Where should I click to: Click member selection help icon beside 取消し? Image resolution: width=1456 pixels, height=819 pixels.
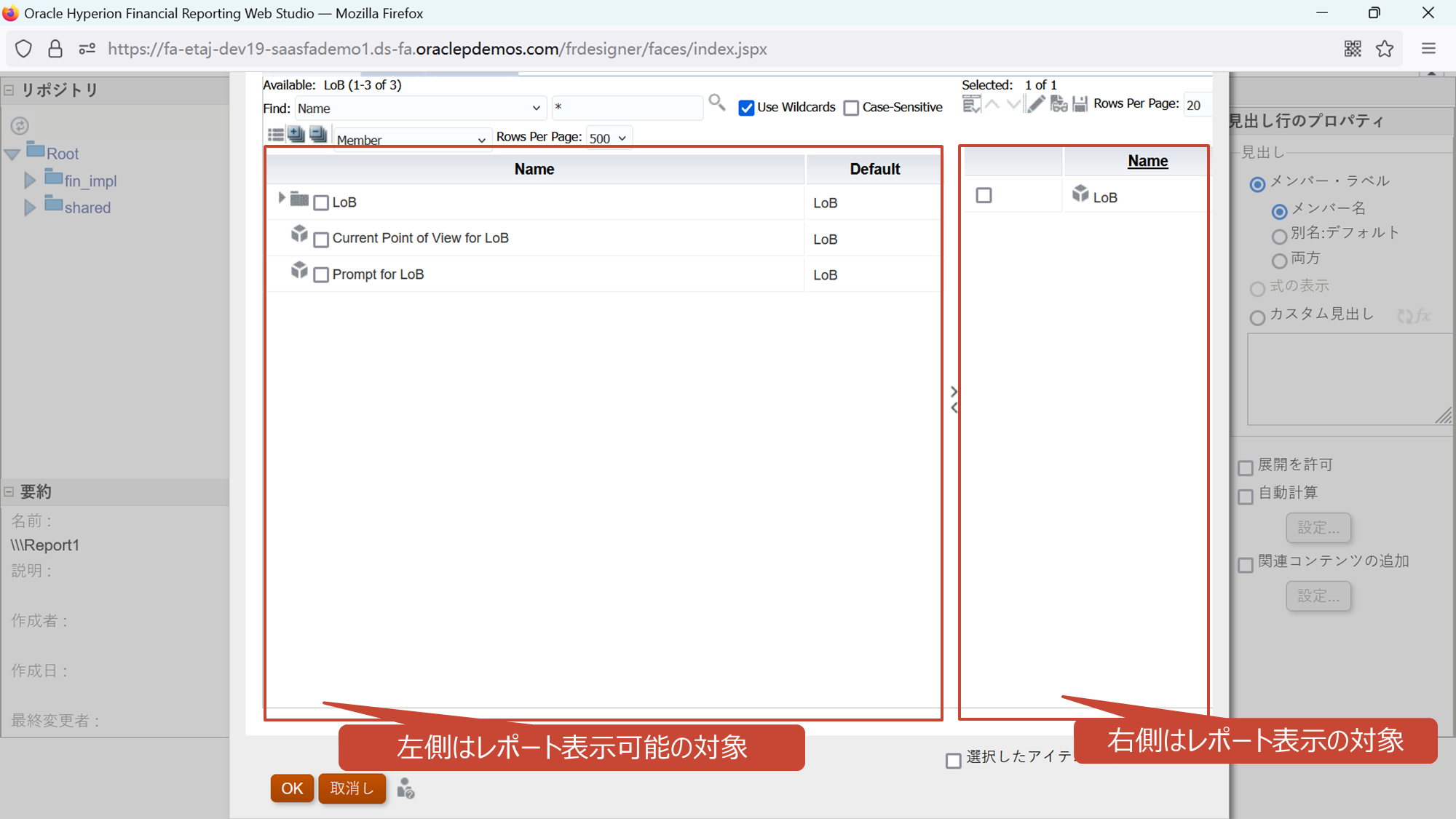pyautogui.click(x=405, y=788)
